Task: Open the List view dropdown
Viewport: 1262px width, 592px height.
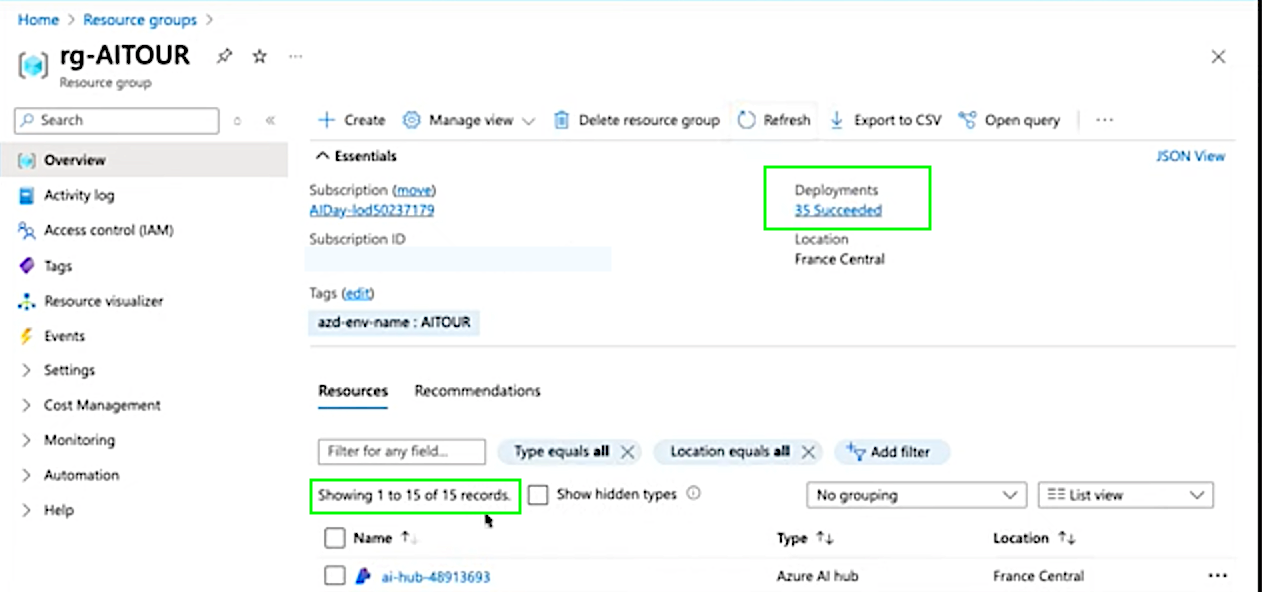Action: coord(1125,495)
